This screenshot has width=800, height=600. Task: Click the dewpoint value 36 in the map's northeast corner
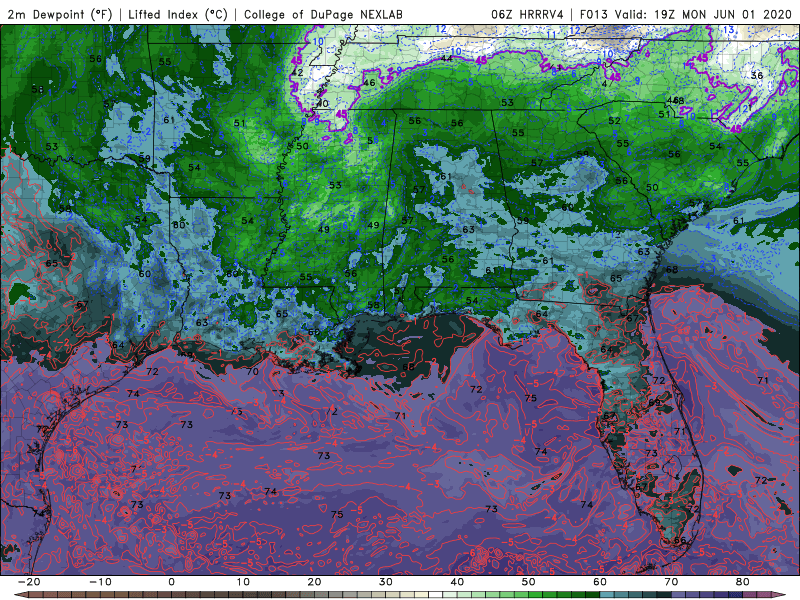point(757,76)
